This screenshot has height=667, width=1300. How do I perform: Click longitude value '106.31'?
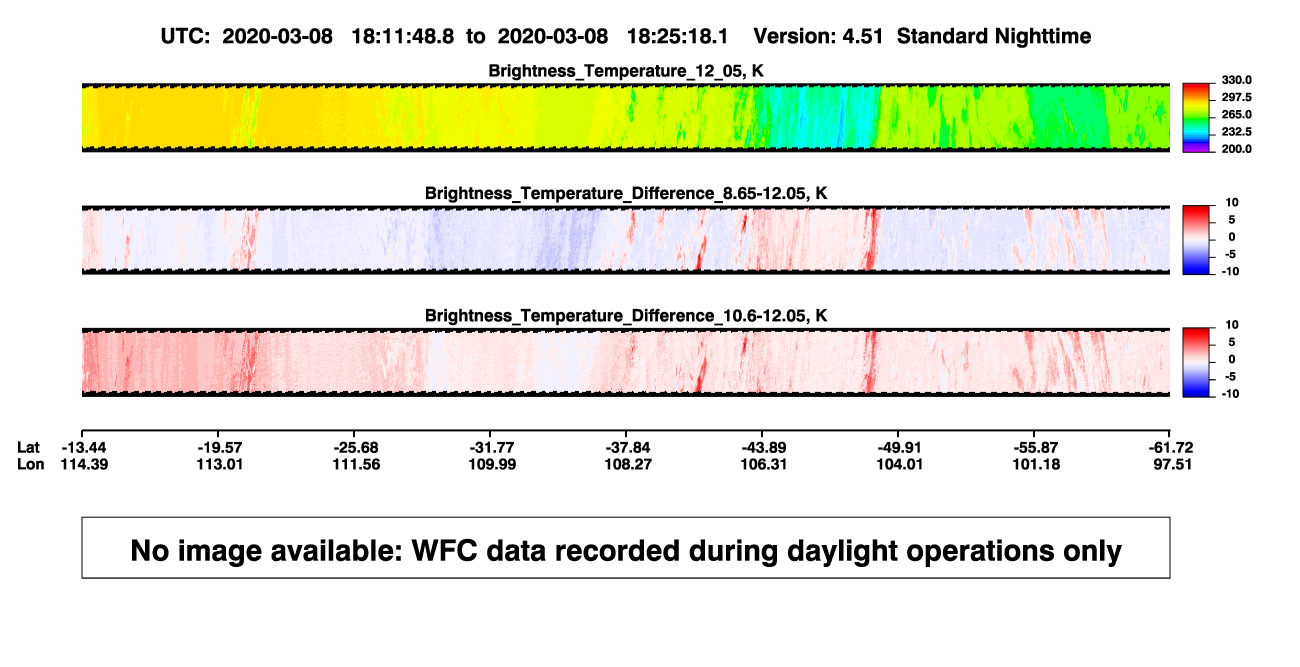click(762, 464)
